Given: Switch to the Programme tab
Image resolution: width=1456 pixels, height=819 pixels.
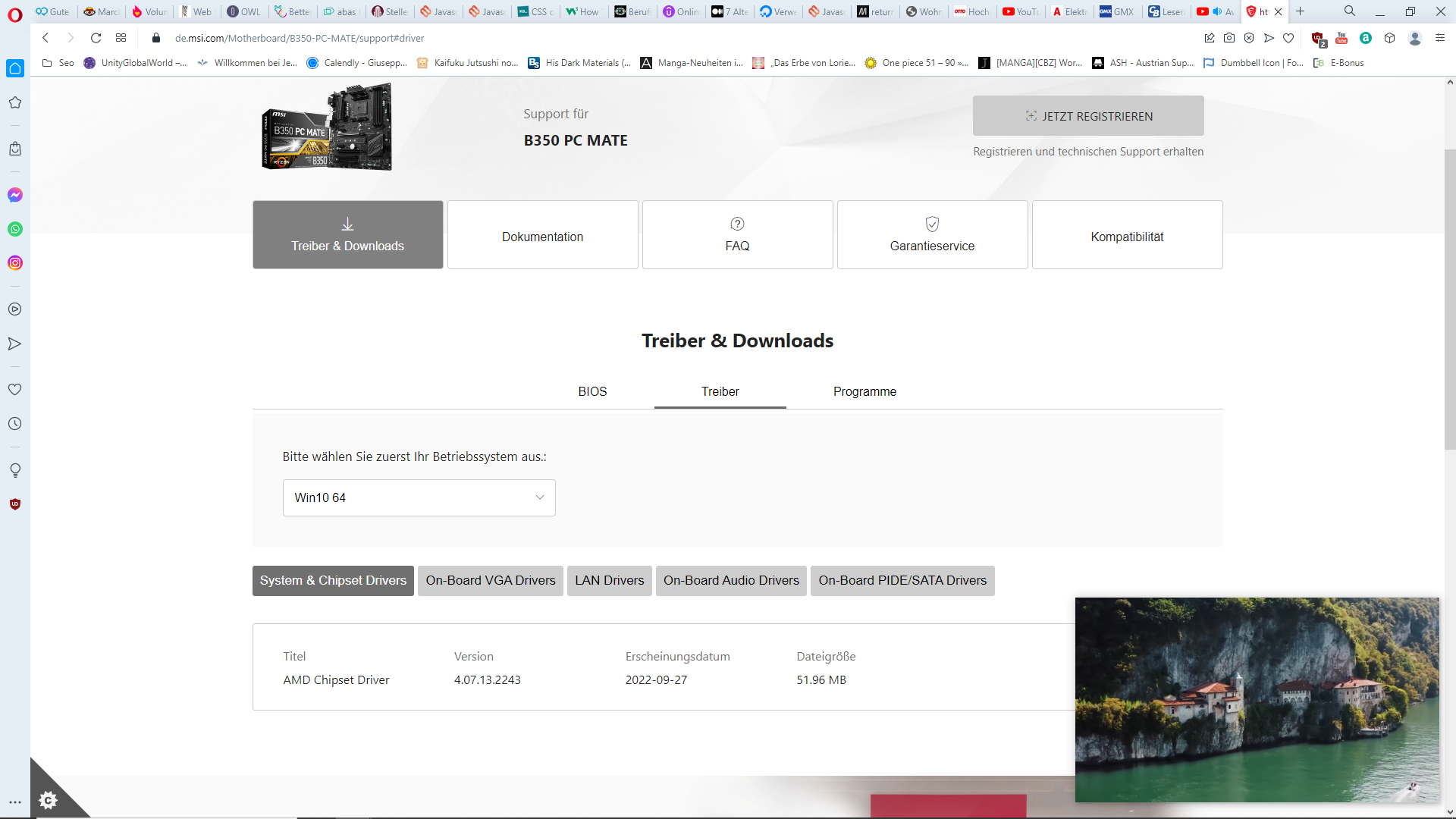Looking at the screenshot, I should coord(864,392).
